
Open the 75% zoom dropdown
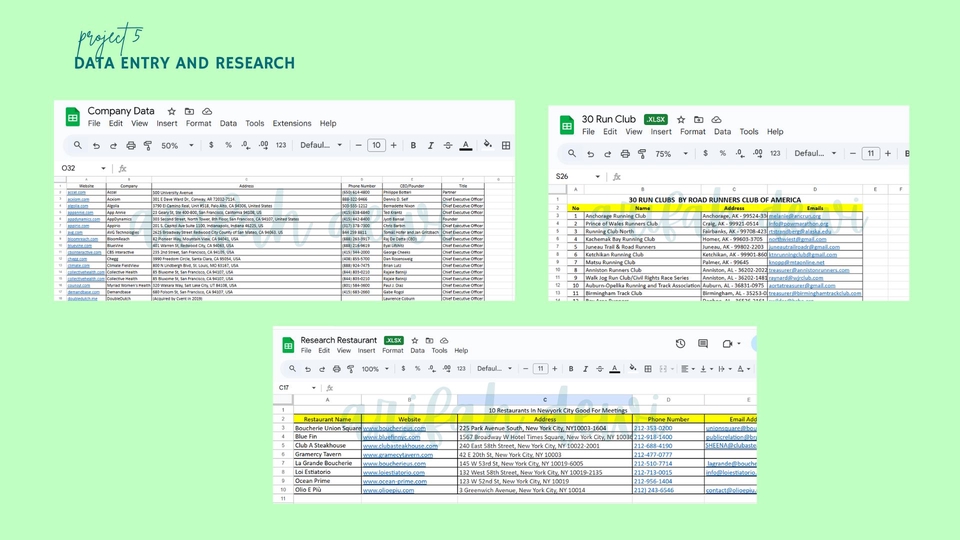tap(672, 154)
